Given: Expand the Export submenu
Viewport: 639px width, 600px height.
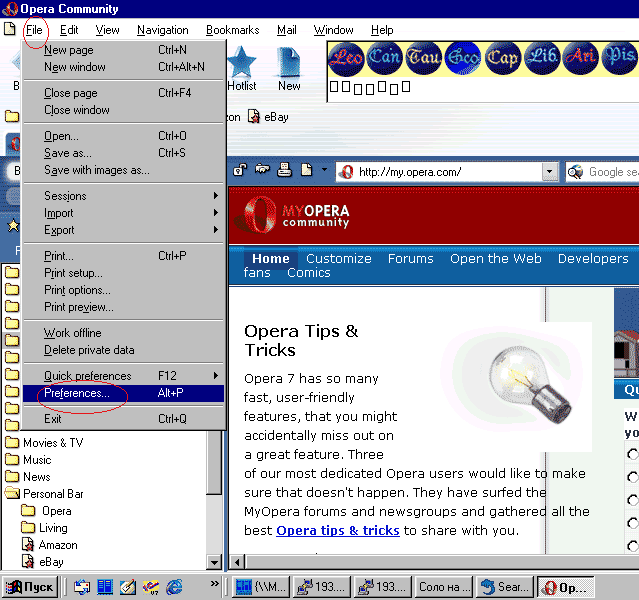Looking at the screenshot, I should click(x=123, y=230).
